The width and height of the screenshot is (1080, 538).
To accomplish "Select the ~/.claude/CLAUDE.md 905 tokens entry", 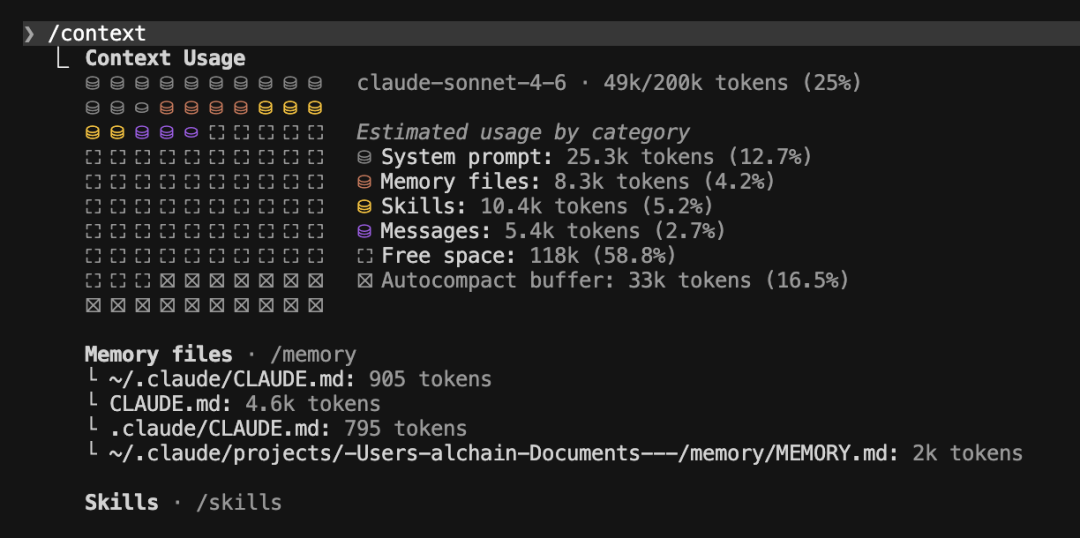I will point(300,380).
